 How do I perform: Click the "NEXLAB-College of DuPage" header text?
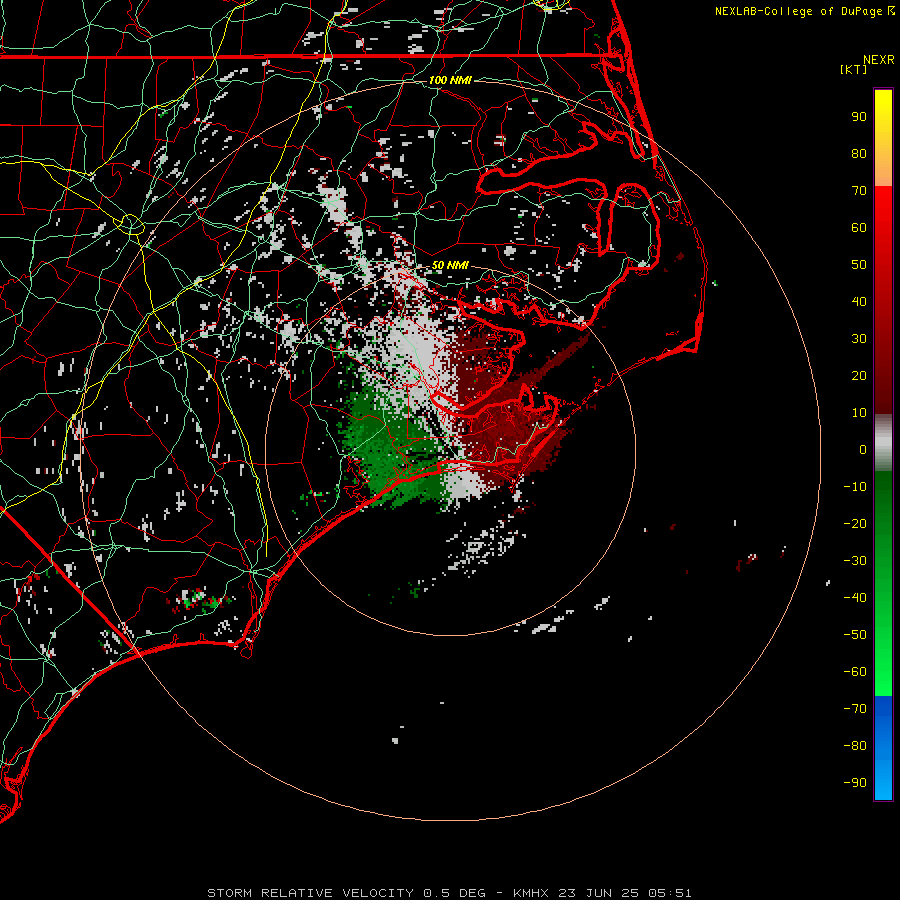coord(798,11)
